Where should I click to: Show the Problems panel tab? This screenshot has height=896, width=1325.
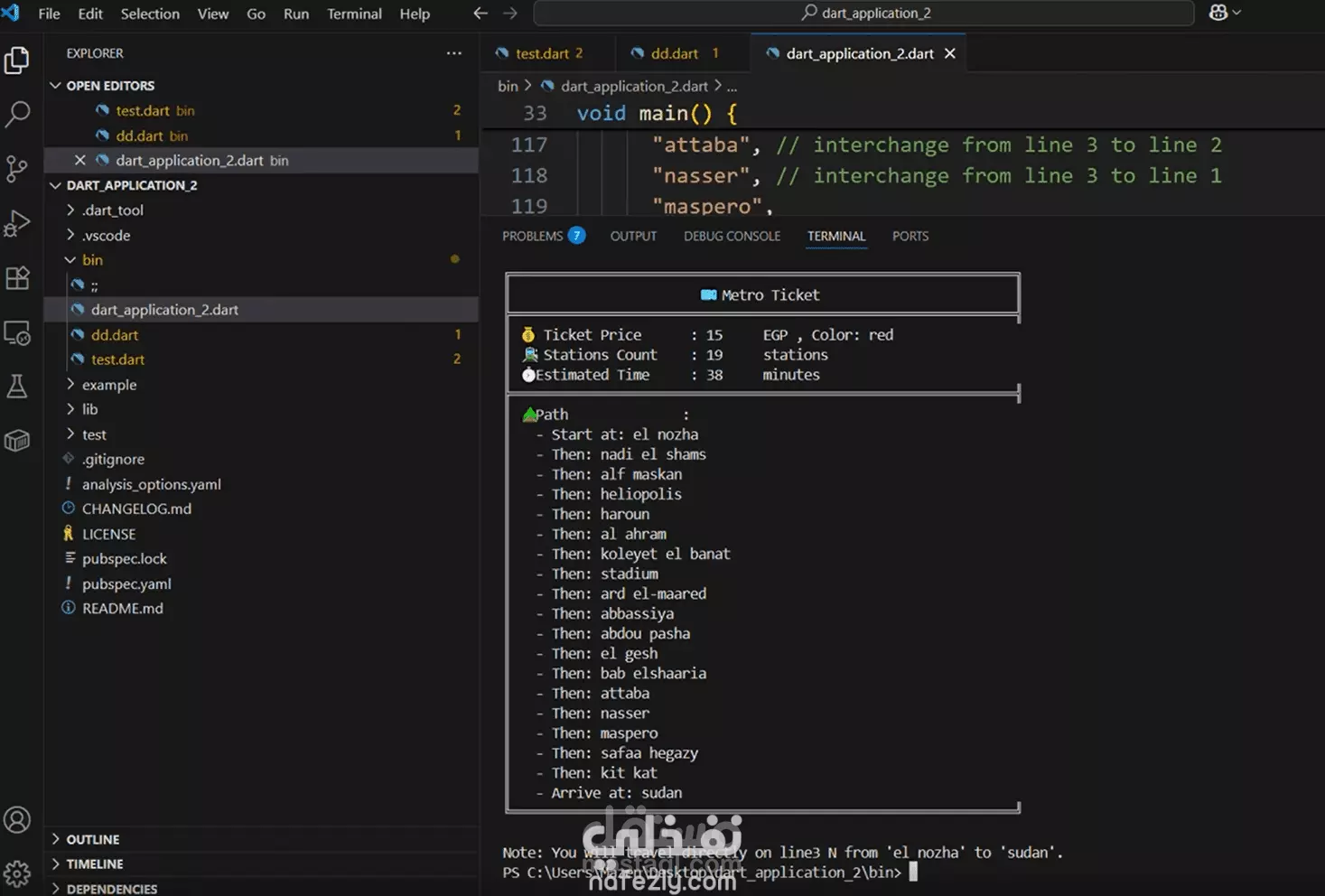coord(544,236)
